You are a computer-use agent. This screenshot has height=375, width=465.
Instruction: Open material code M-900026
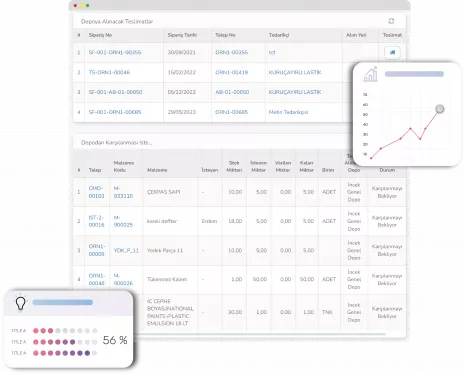[x=123, y=279]
